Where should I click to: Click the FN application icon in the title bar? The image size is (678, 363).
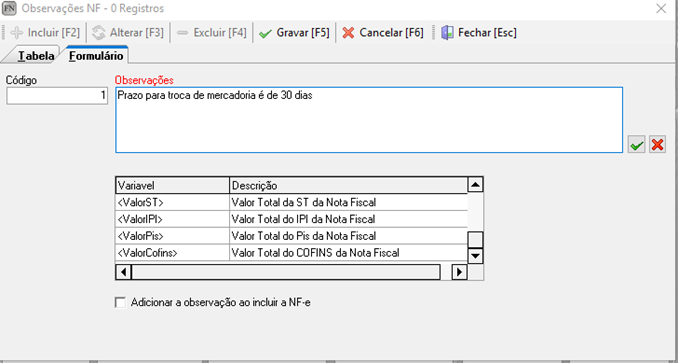point(9,8)
